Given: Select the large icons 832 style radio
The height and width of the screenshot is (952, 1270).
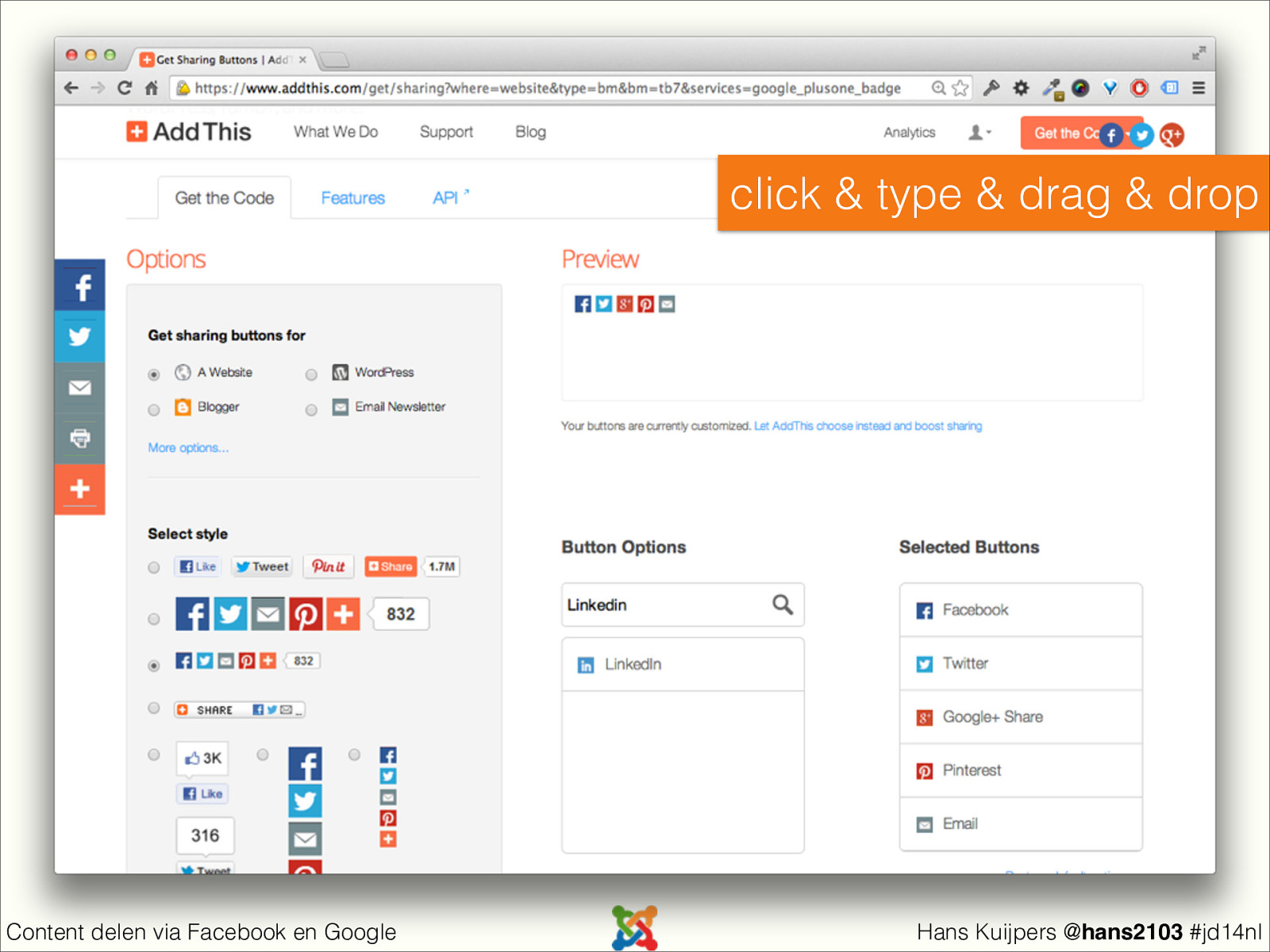Looking at the screenshot, I should [x=154, y=619].
